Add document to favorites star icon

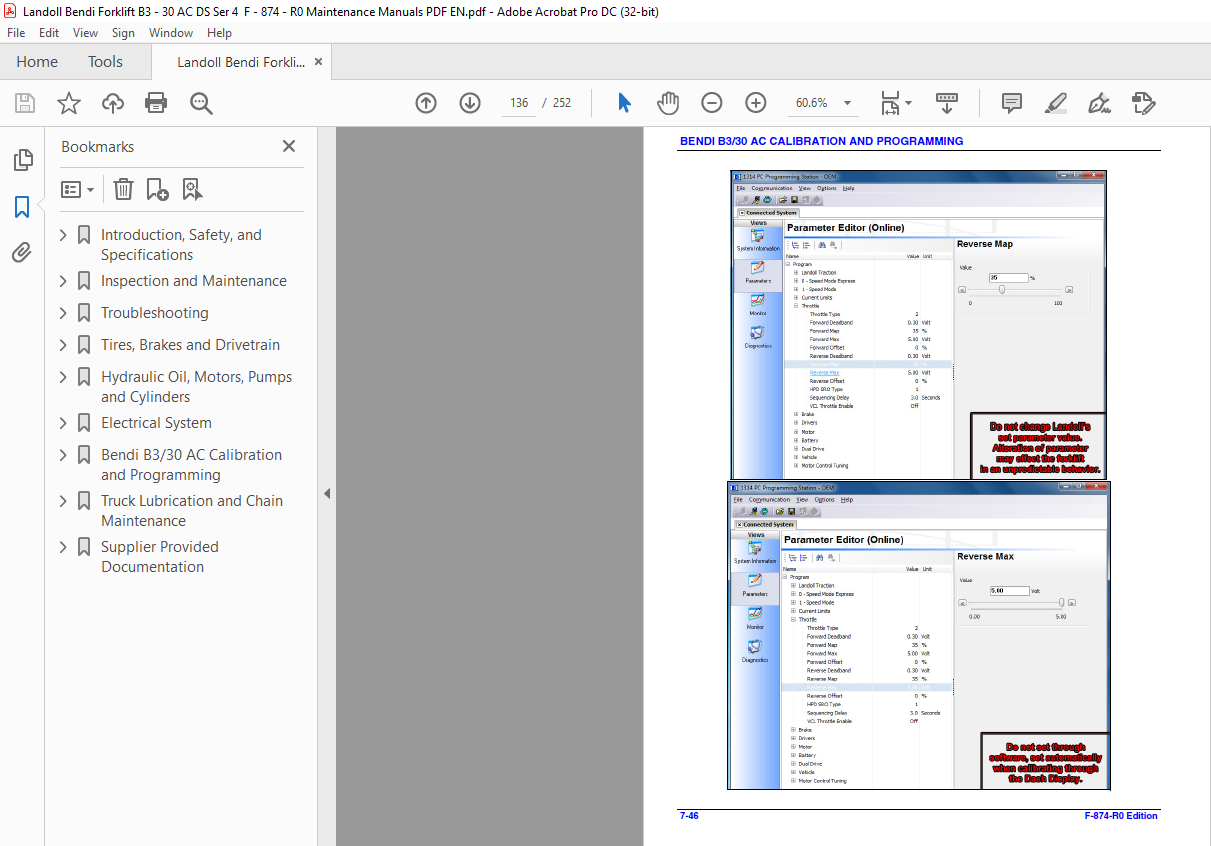[68, 103]
